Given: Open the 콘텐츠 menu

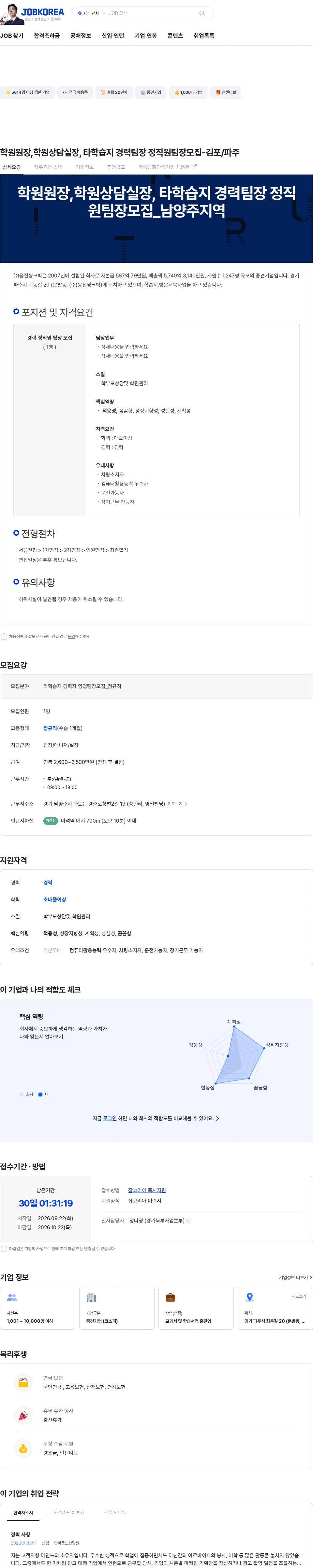Looking at the screenshot, I should [x=175, y=36].
